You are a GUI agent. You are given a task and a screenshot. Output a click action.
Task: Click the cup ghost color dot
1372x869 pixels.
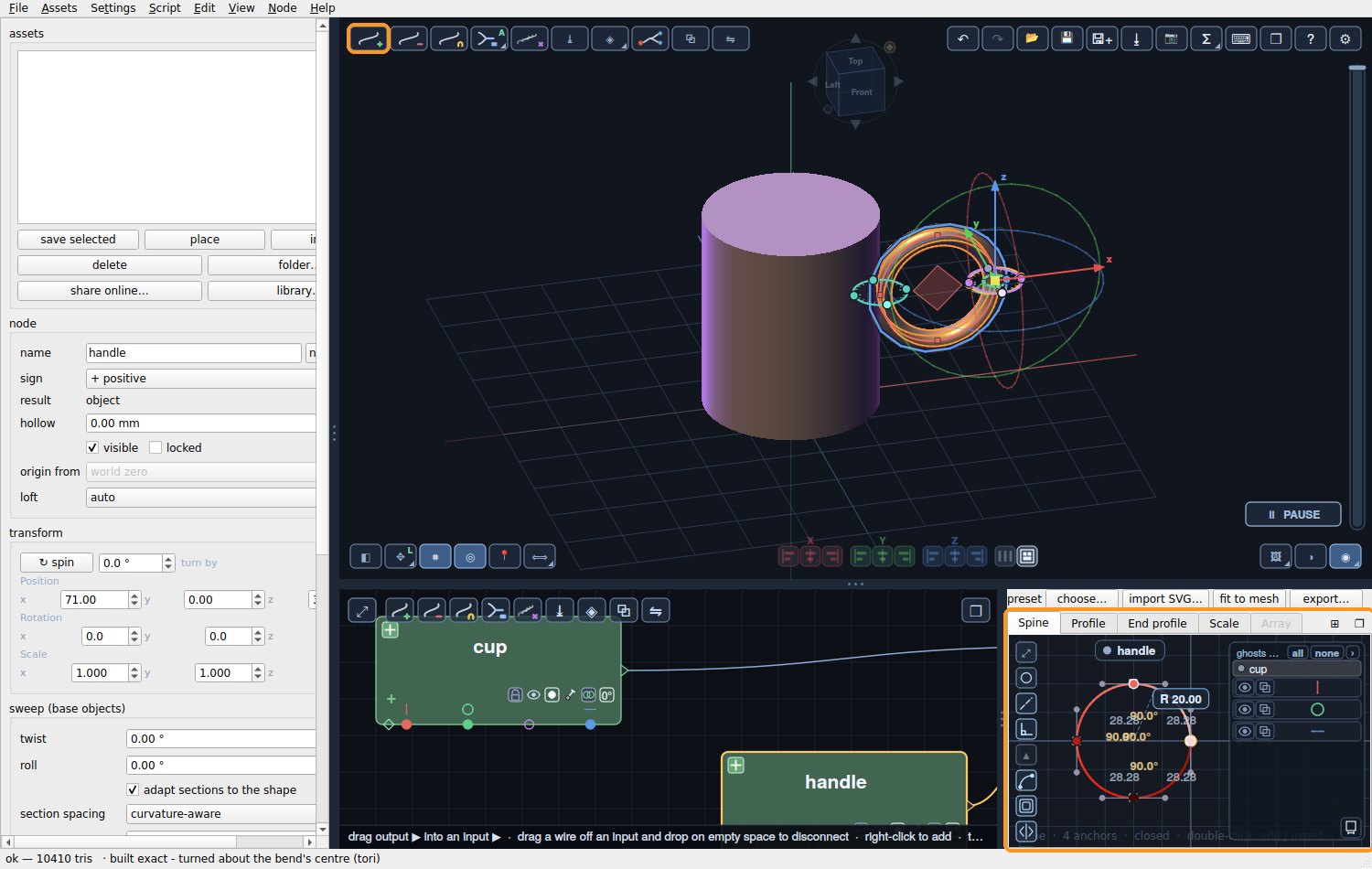coord(1241,669)
